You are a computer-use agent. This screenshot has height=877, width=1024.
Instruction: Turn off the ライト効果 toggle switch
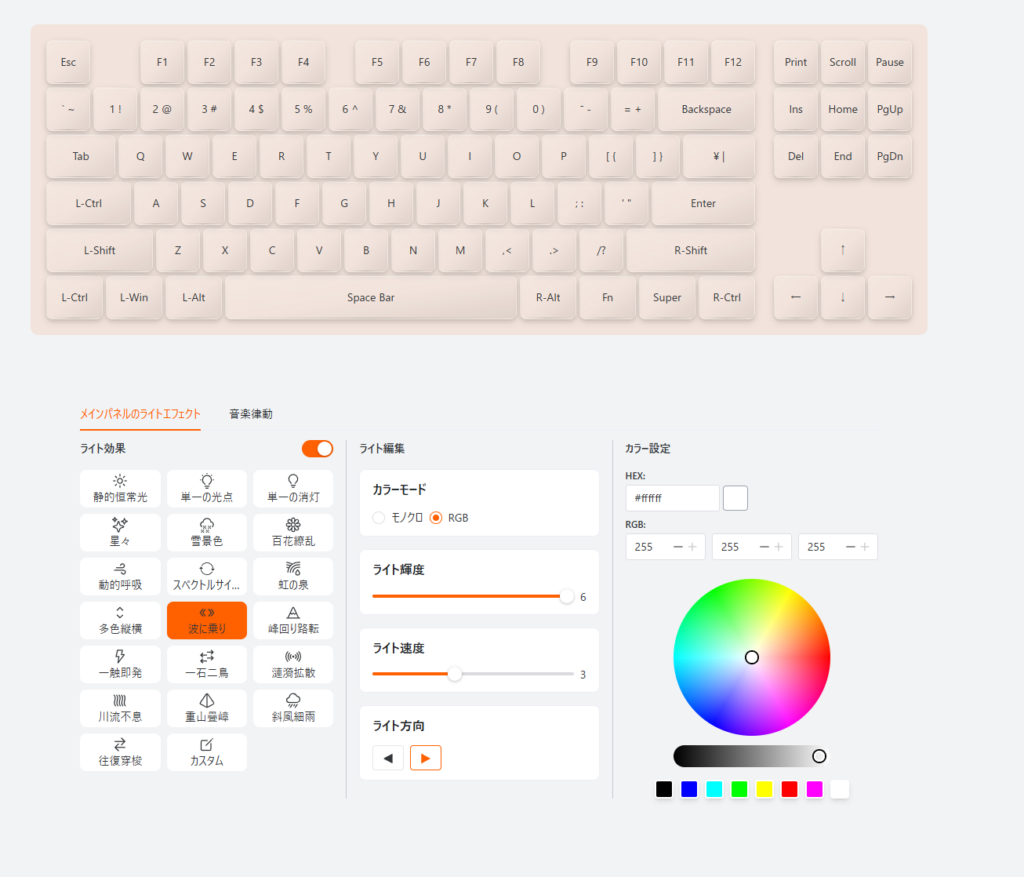(317, 449)
